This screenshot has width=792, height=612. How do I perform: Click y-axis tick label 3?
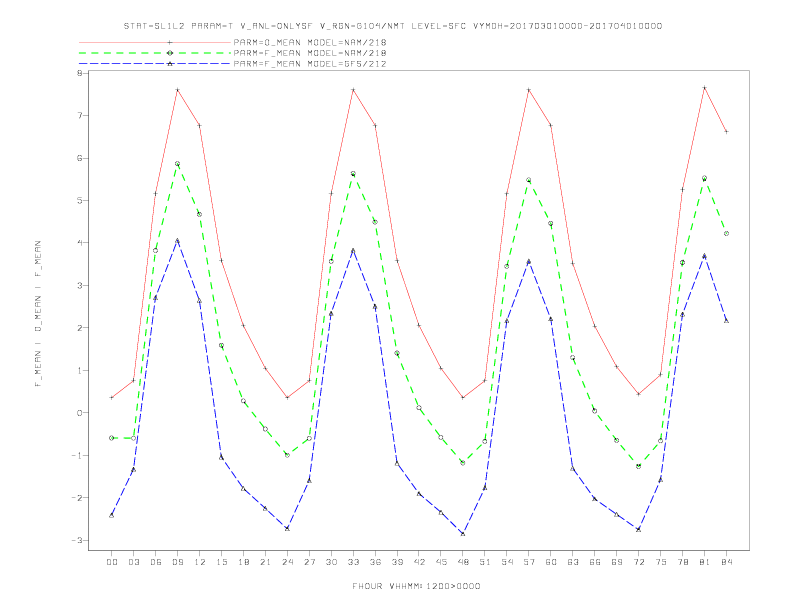[79, 285]
